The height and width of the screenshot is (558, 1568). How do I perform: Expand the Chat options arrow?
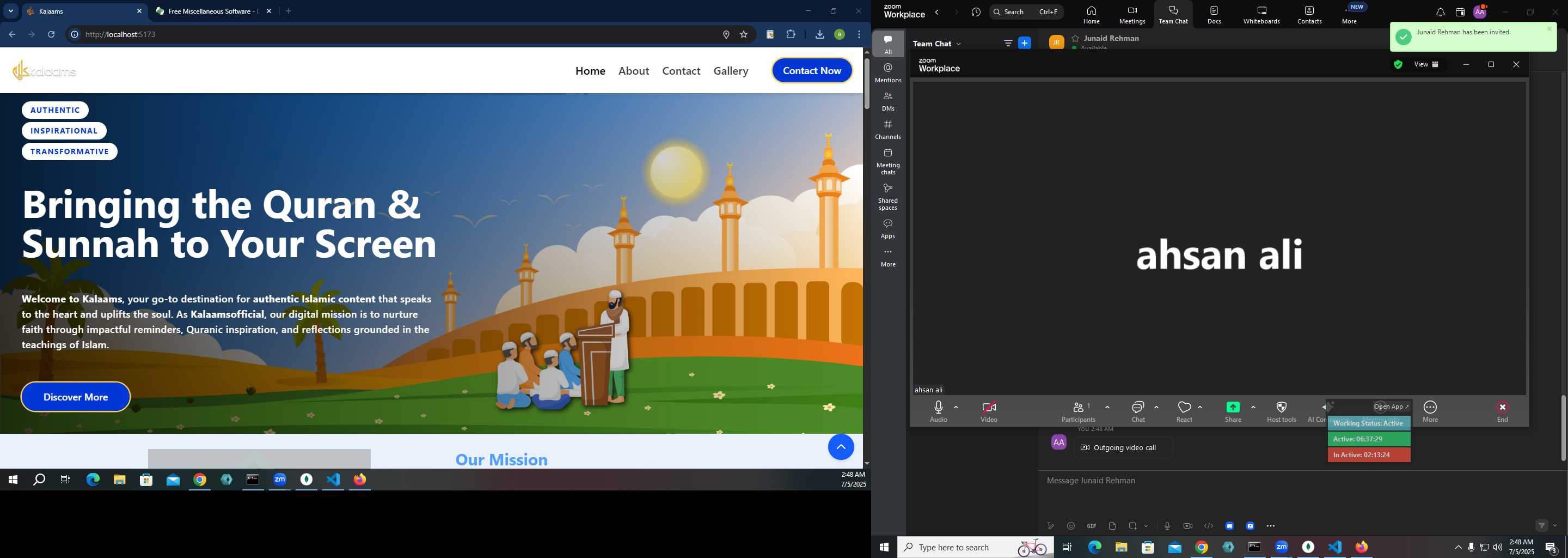pos(1156,407)
